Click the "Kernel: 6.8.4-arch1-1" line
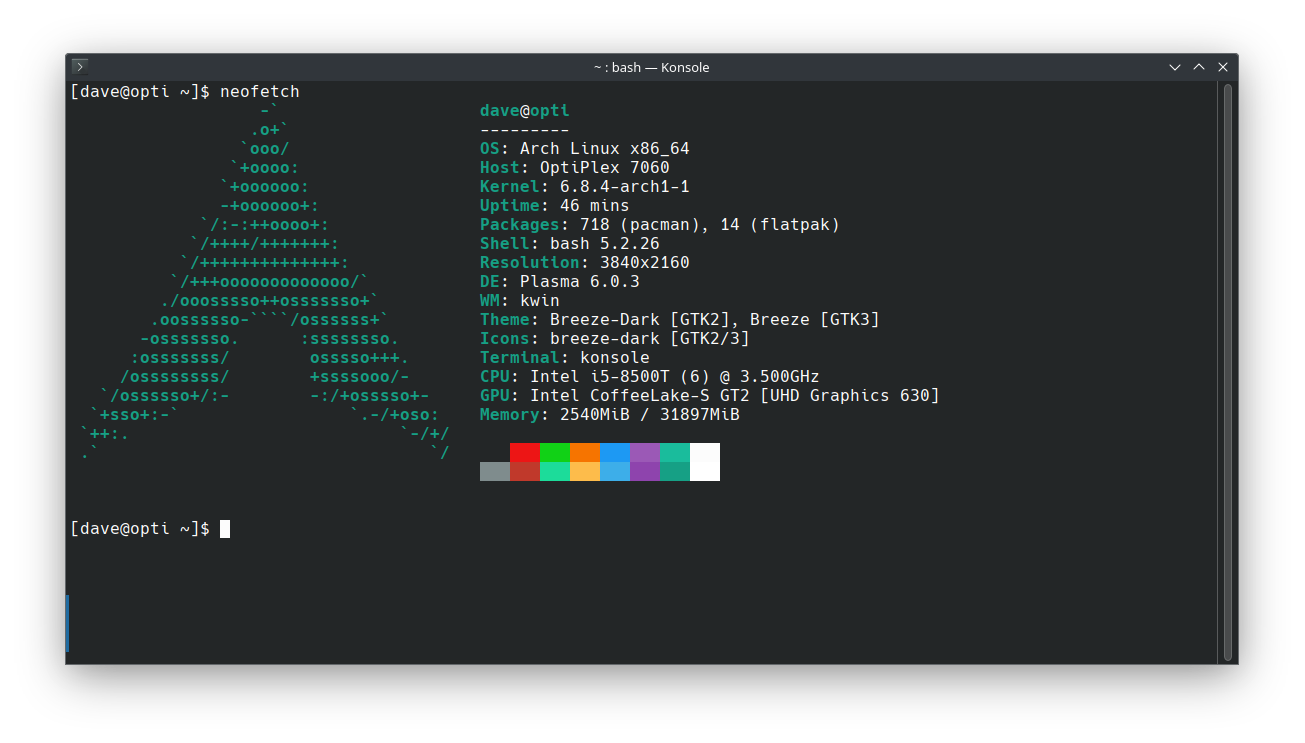This screenshot has width=1305, height=743. (x=584, y=187)
